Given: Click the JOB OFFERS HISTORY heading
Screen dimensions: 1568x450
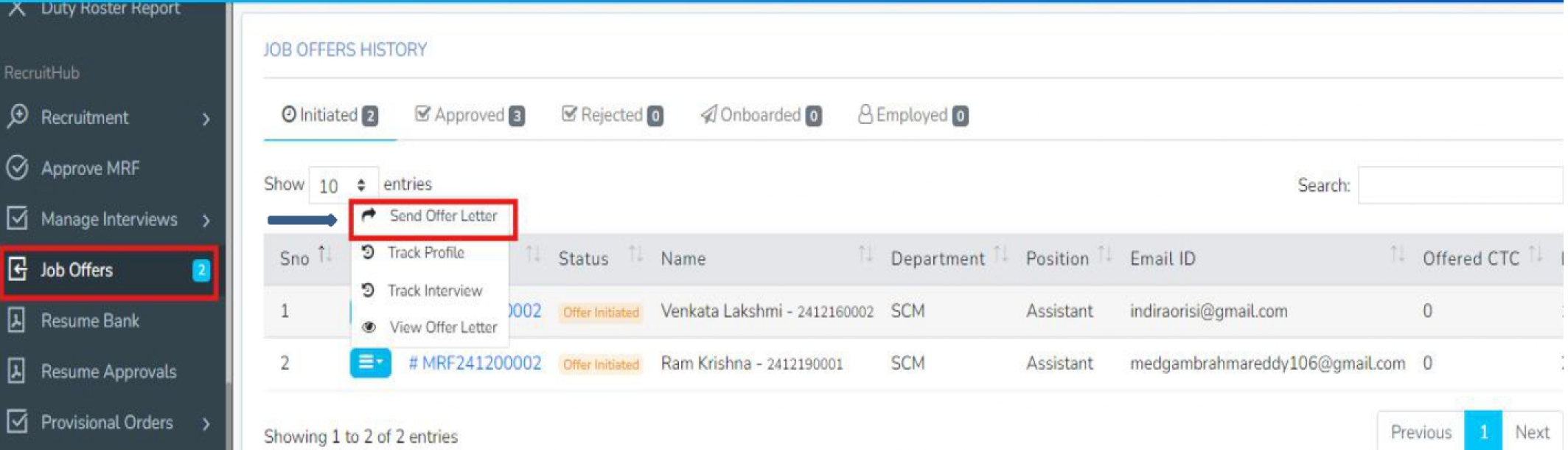Looking at the screenshot, I should tap(345, 50).
